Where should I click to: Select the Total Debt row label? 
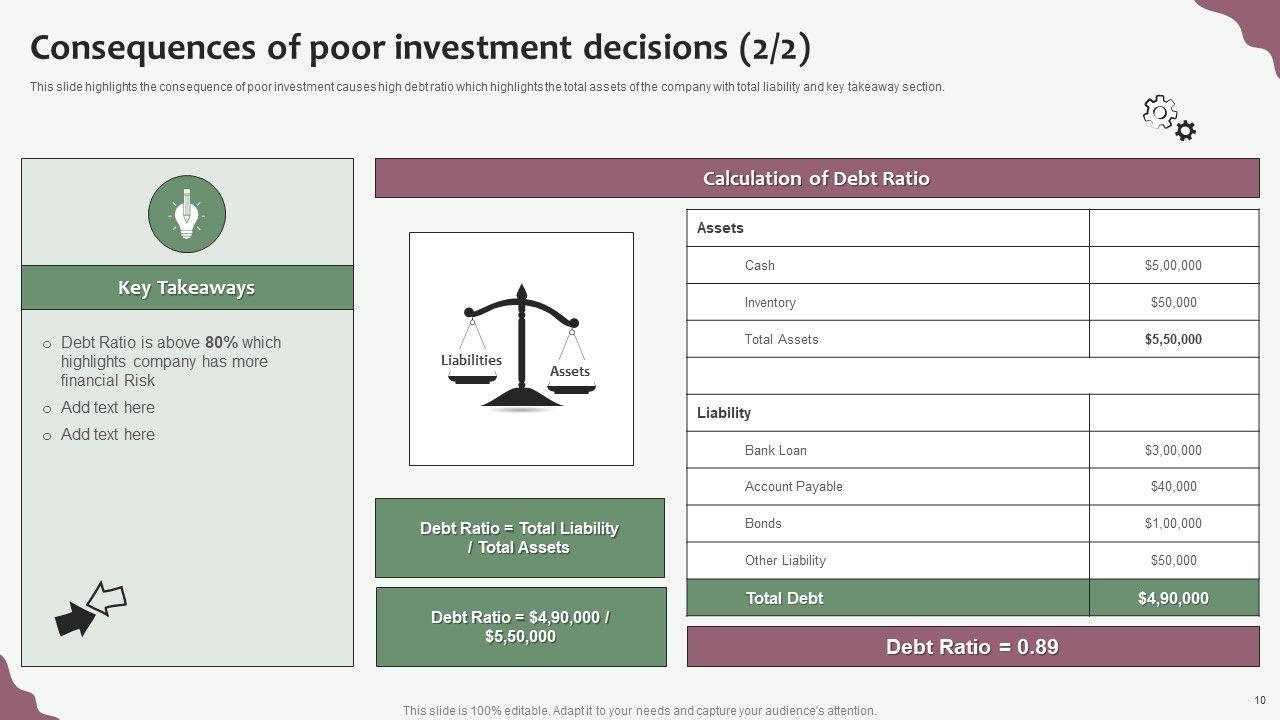(x=784, y=598)
